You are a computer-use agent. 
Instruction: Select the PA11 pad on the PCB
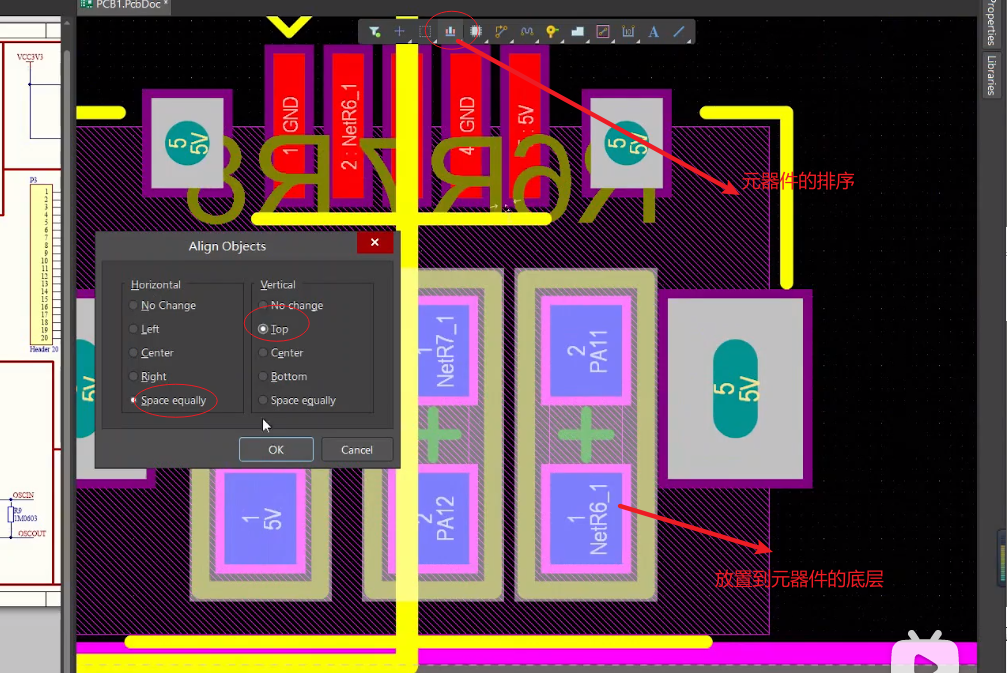[x=586, y=351]
